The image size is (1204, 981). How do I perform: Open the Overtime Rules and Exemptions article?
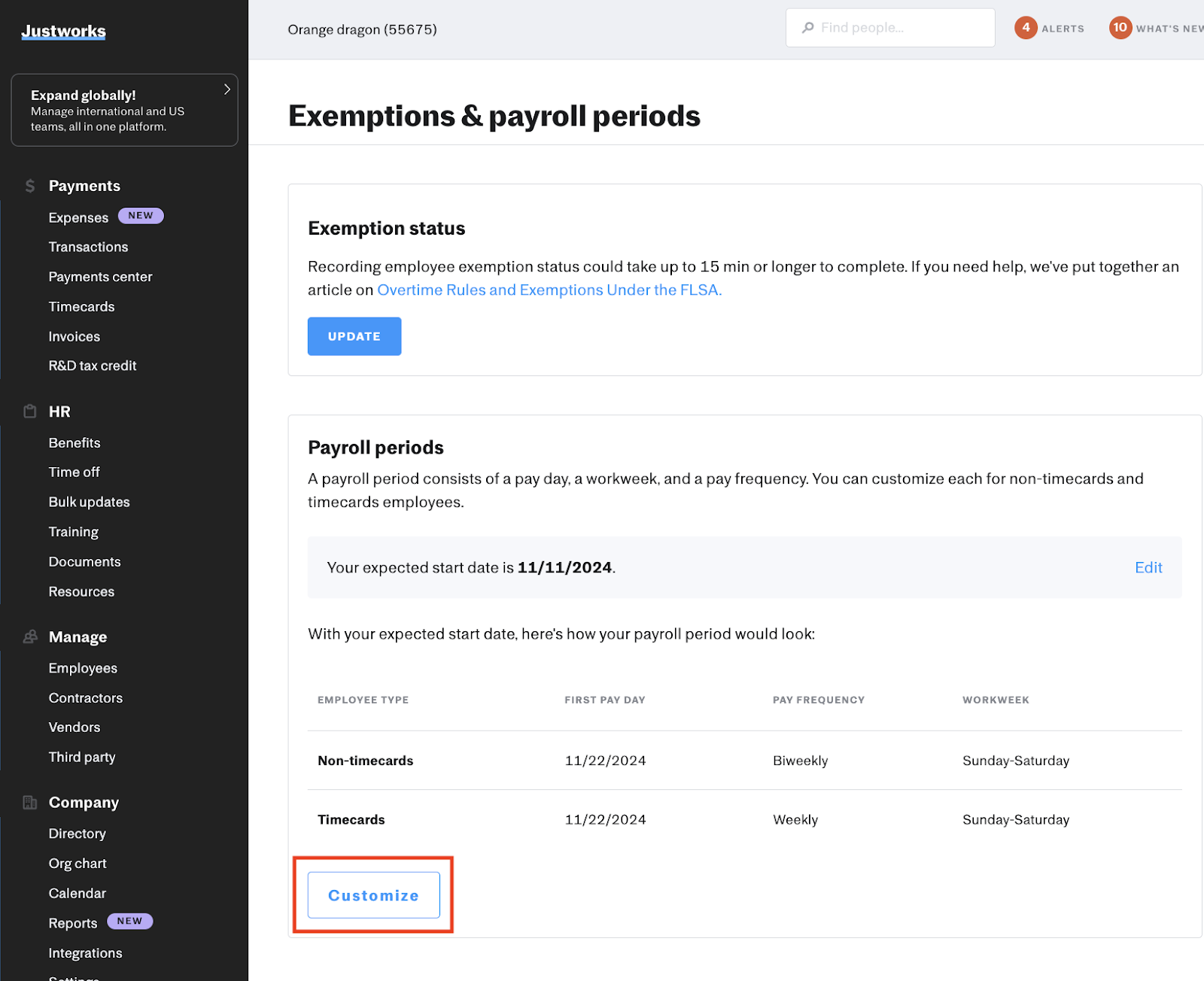(549, 290)
